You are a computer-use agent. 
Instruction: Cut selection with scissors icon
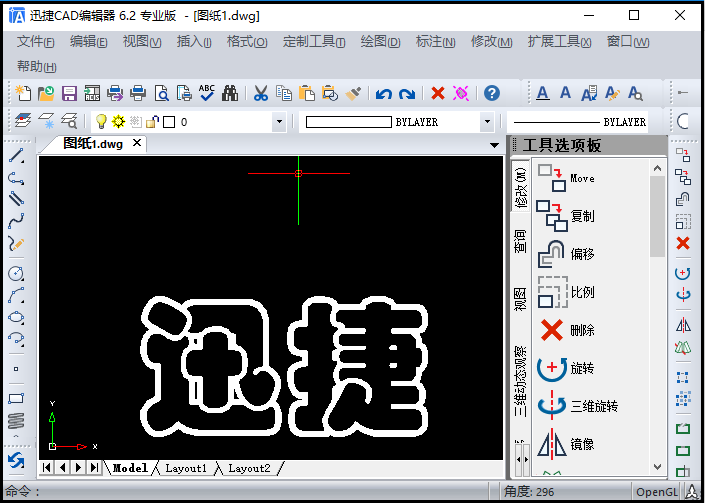tap(261, 93)
